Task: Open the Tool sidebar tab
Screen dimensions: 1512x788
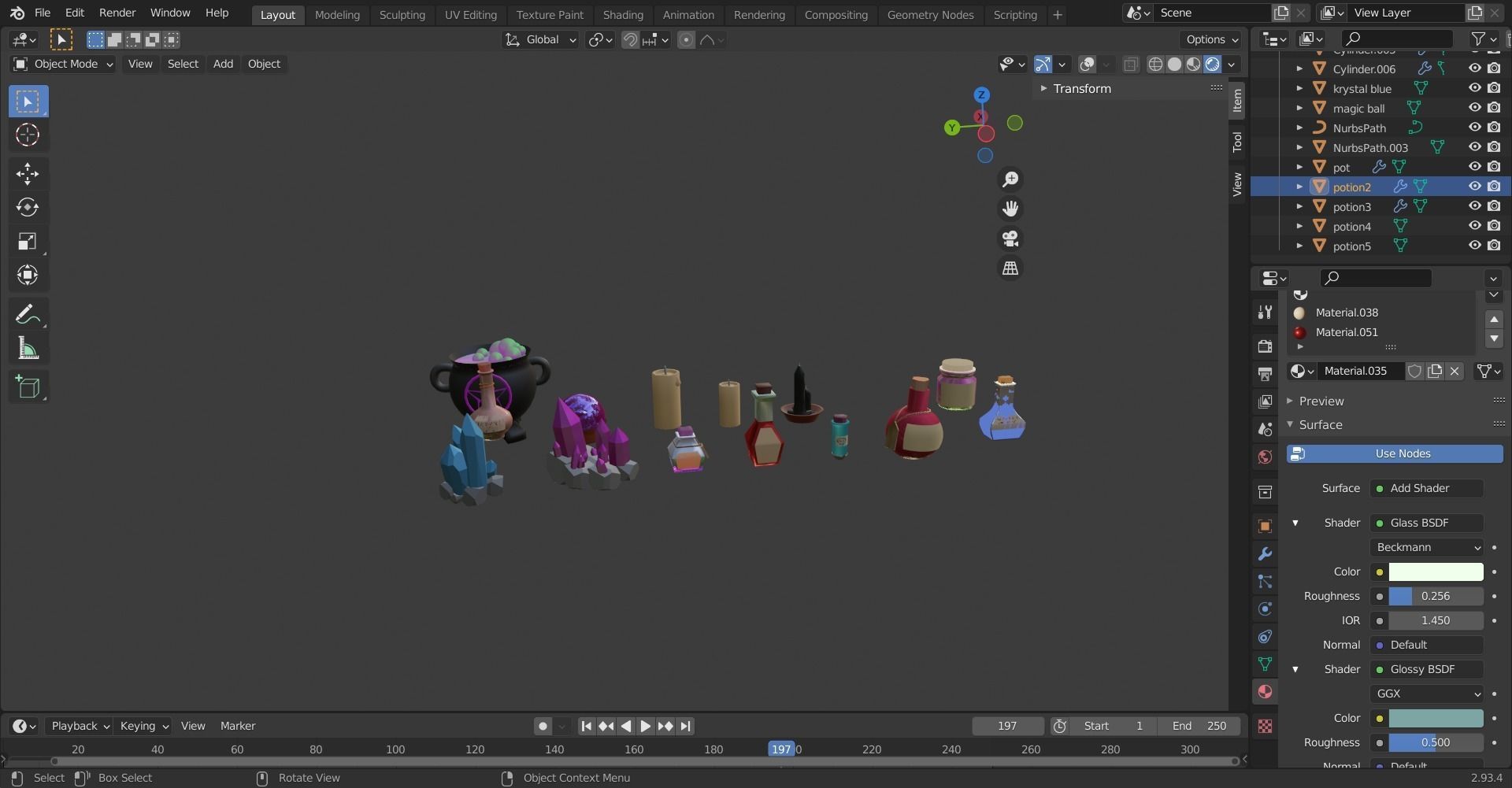Action: 1237,142
